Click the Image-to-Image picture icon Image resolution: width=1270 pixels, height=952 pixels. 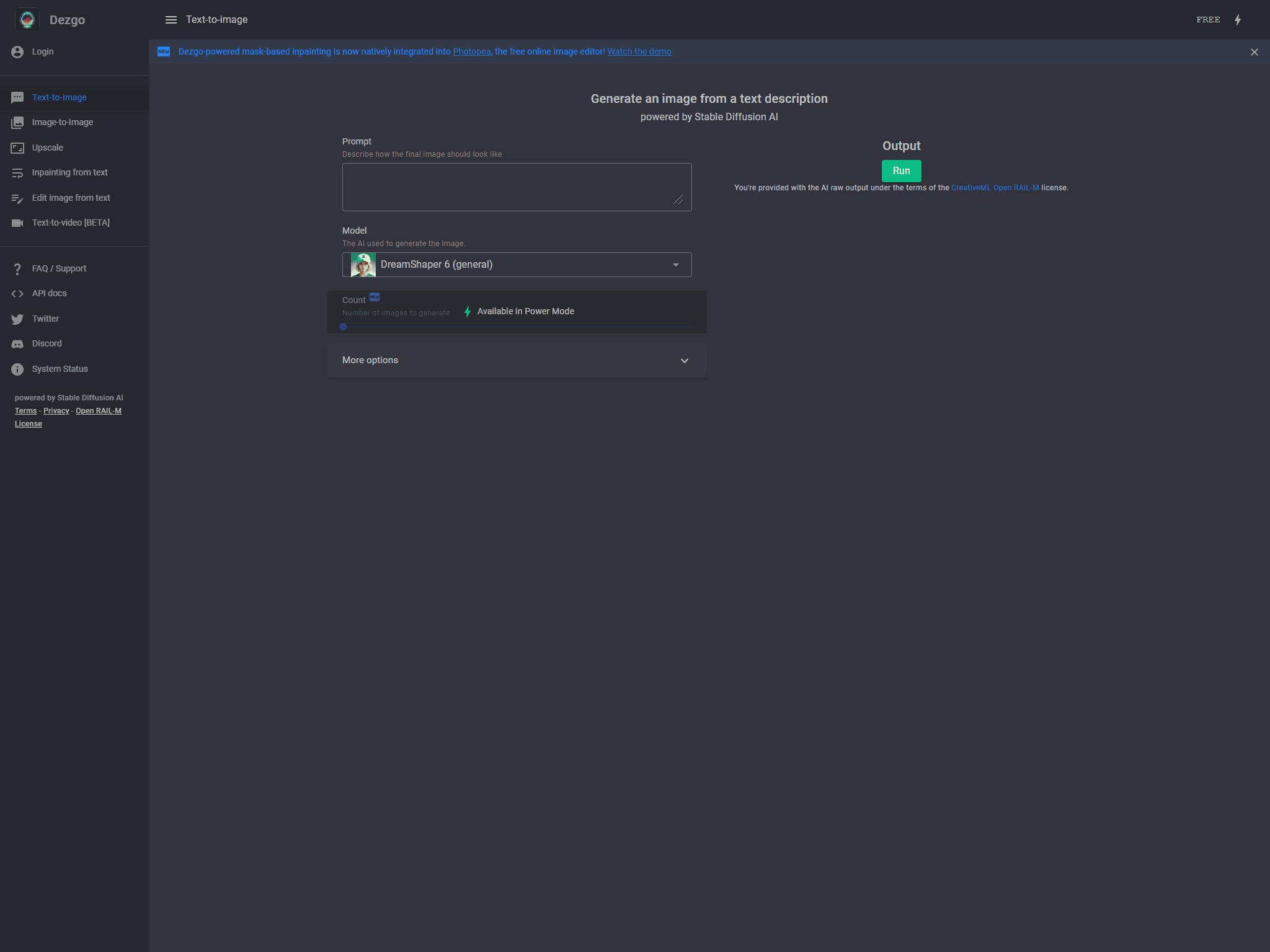pos(17,123)
